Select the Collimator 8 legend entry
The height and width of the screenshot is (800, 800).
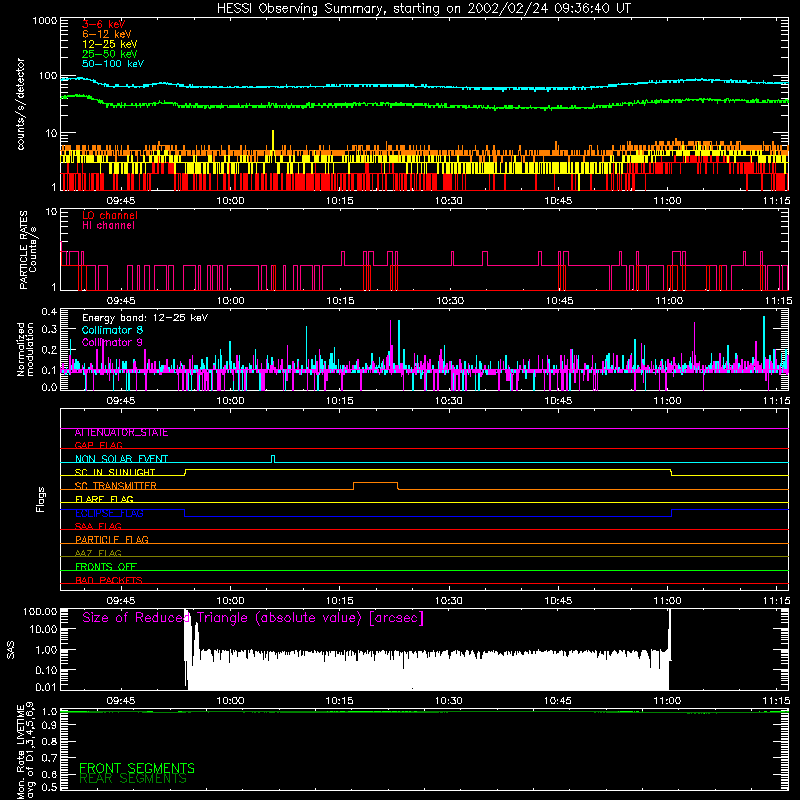pyautogui.click(x=112, y=330)
